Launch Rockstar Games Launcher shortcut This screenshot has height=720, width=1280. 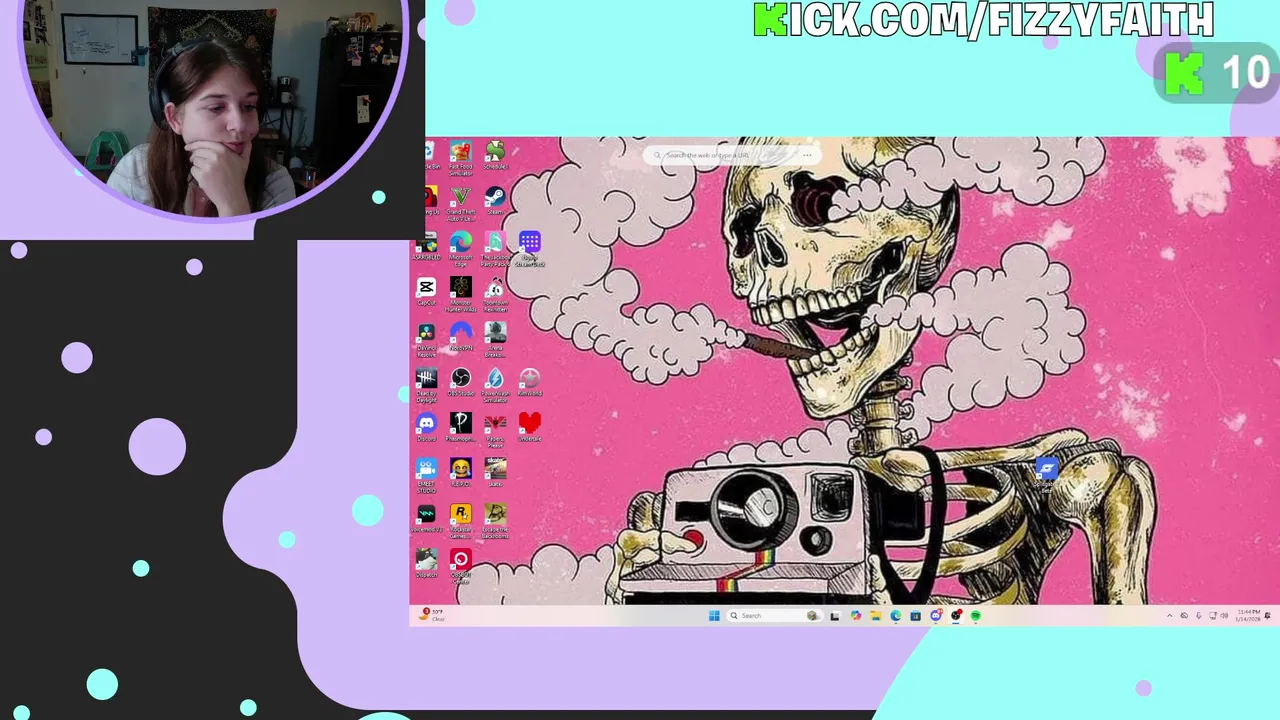click(460, 521)
